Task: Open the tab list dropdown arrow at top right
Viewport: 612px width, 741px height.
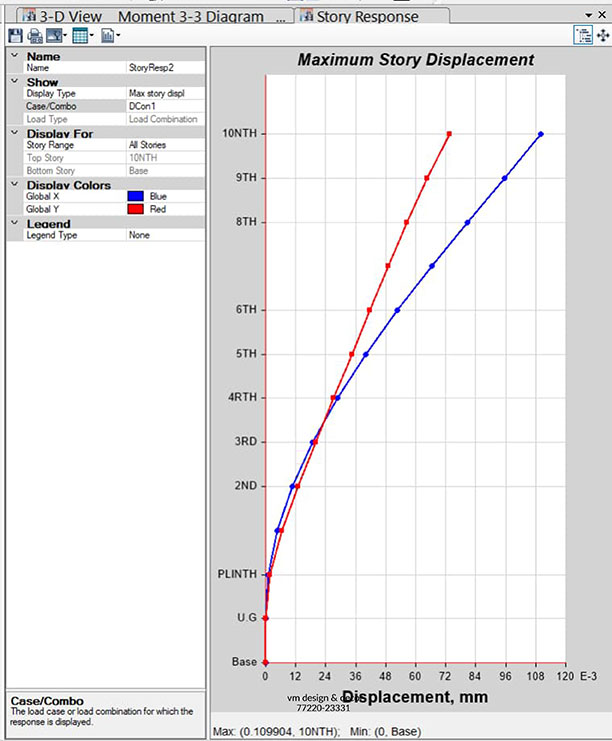Action: (x=588, y=16)
